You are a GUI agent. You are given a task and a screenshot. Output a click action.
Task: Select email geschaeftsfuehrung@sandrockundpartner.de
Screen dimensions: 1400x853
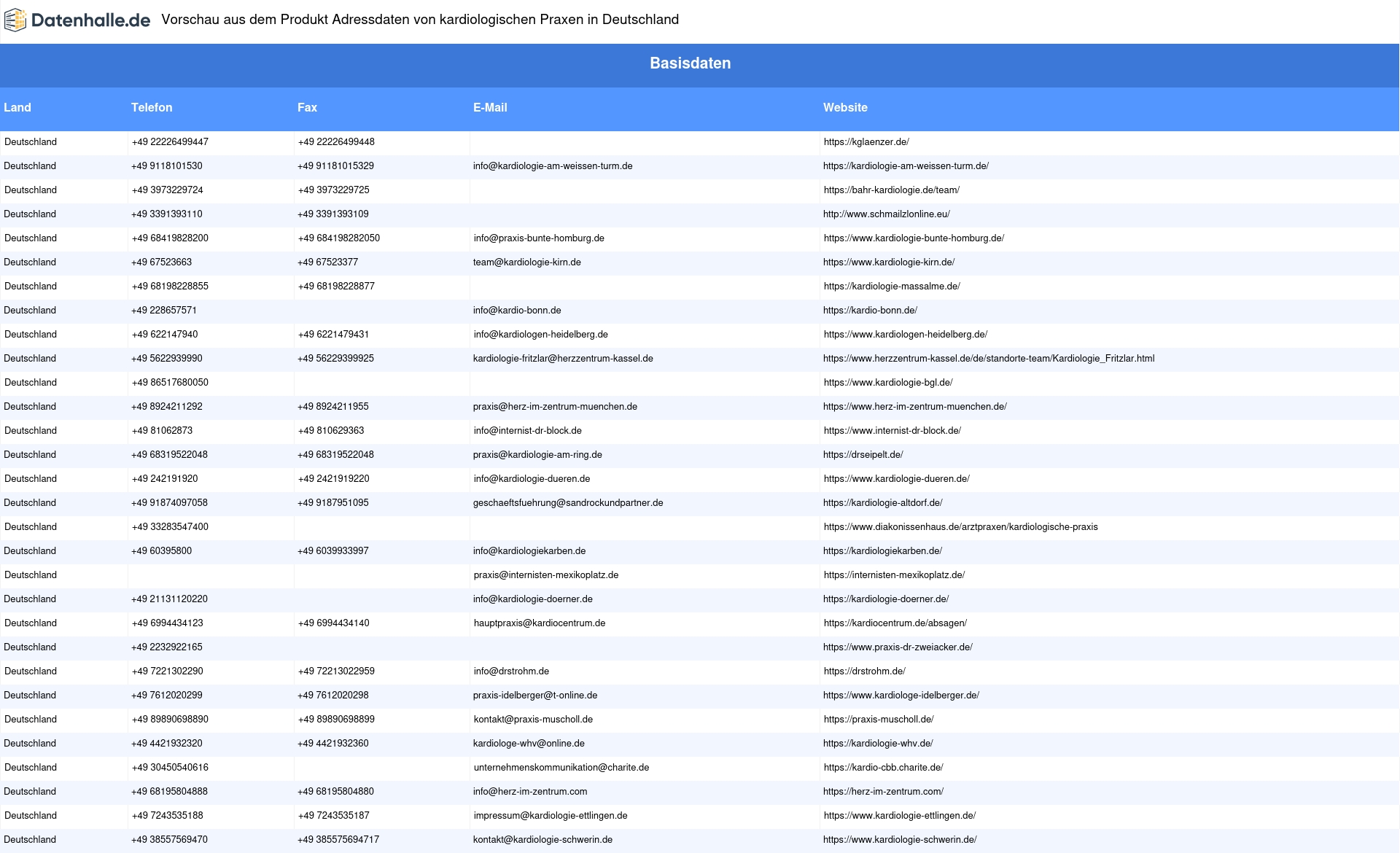pos(568,503)
